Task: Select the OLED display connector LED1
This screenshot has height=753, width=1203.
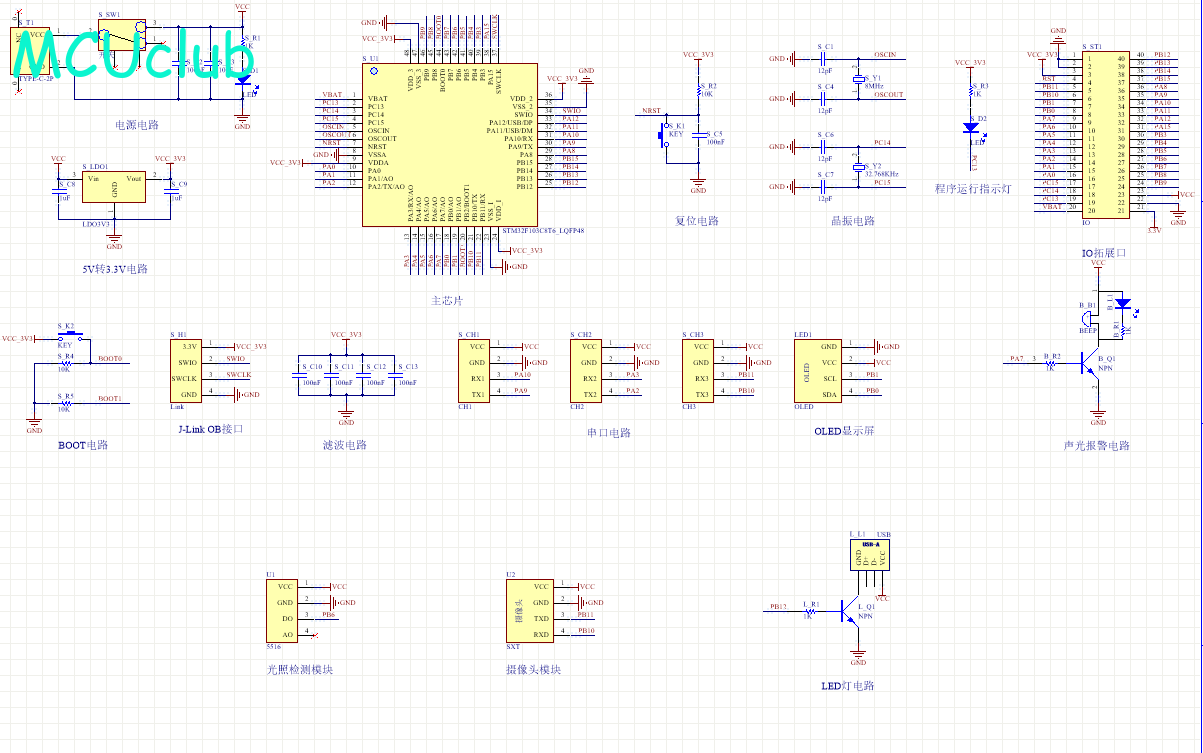Action: pos(819,370)
